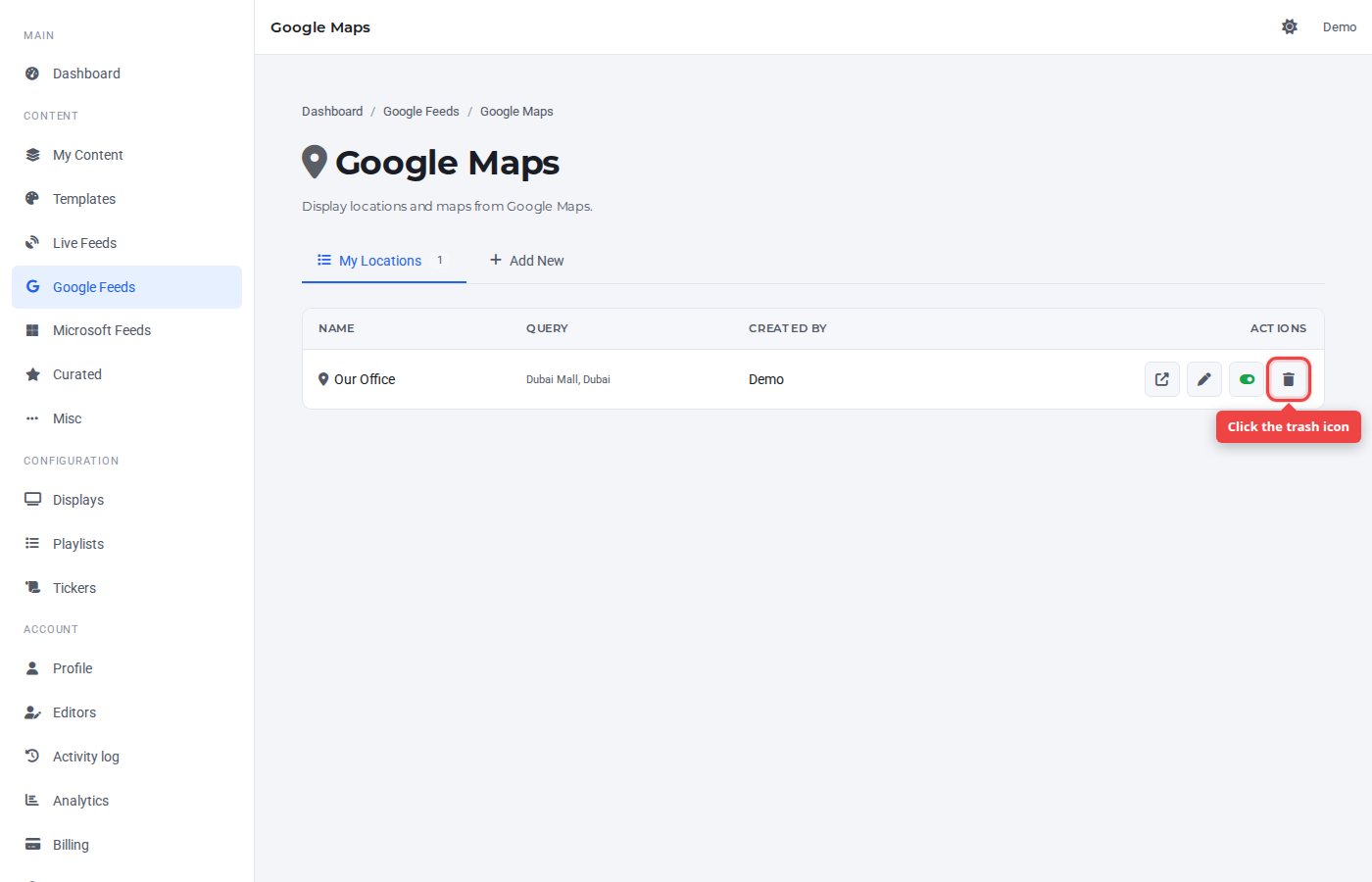Toggle Our Office location active switch
This screenshot has width=1372, height=882.
(x=1247, y=379)
